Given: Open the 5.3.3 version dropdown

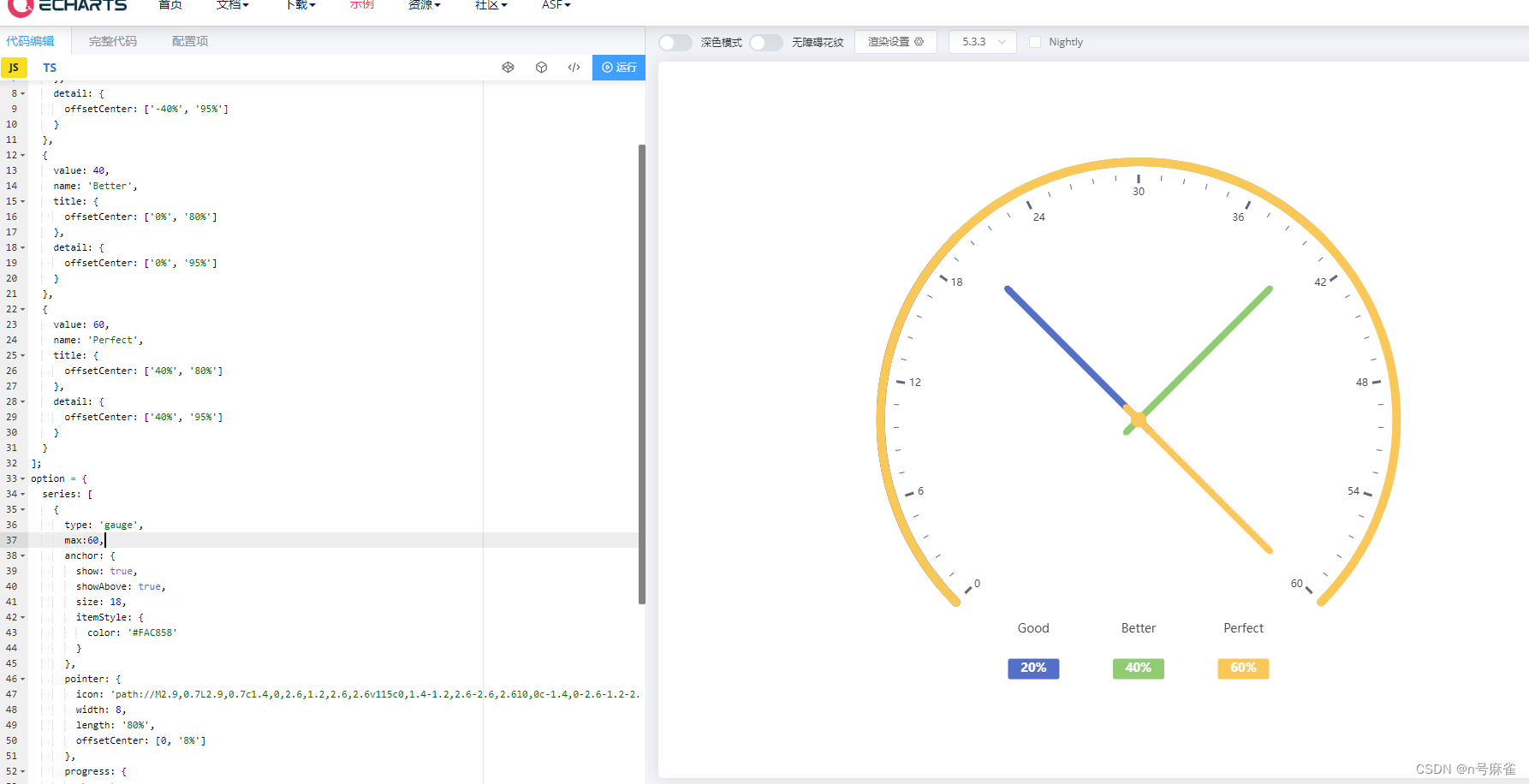Looking at the screenshot, I should click(x=983, y=41).
